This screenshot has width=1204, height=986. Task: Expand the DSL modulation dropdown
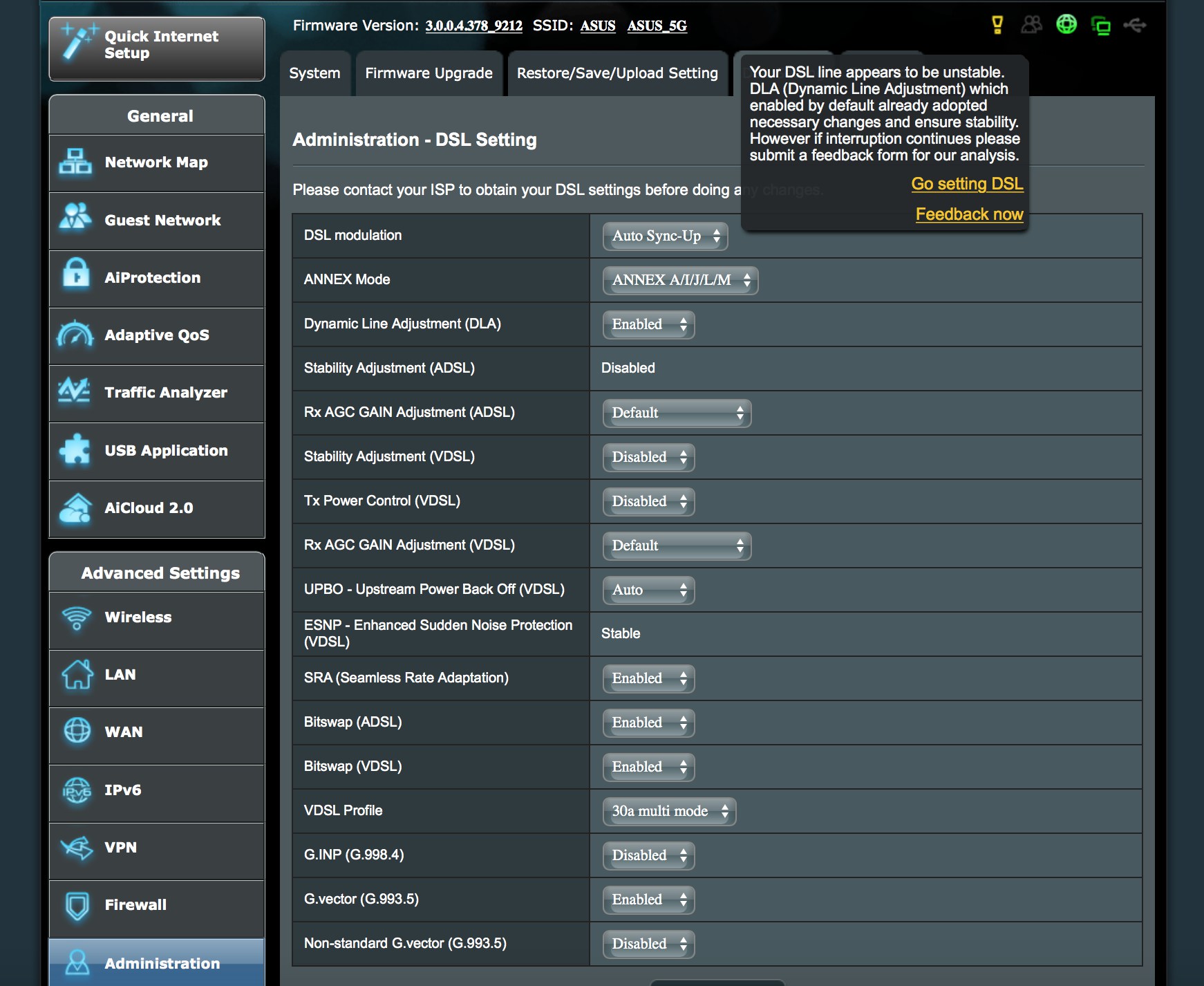[x=665, y=236]
